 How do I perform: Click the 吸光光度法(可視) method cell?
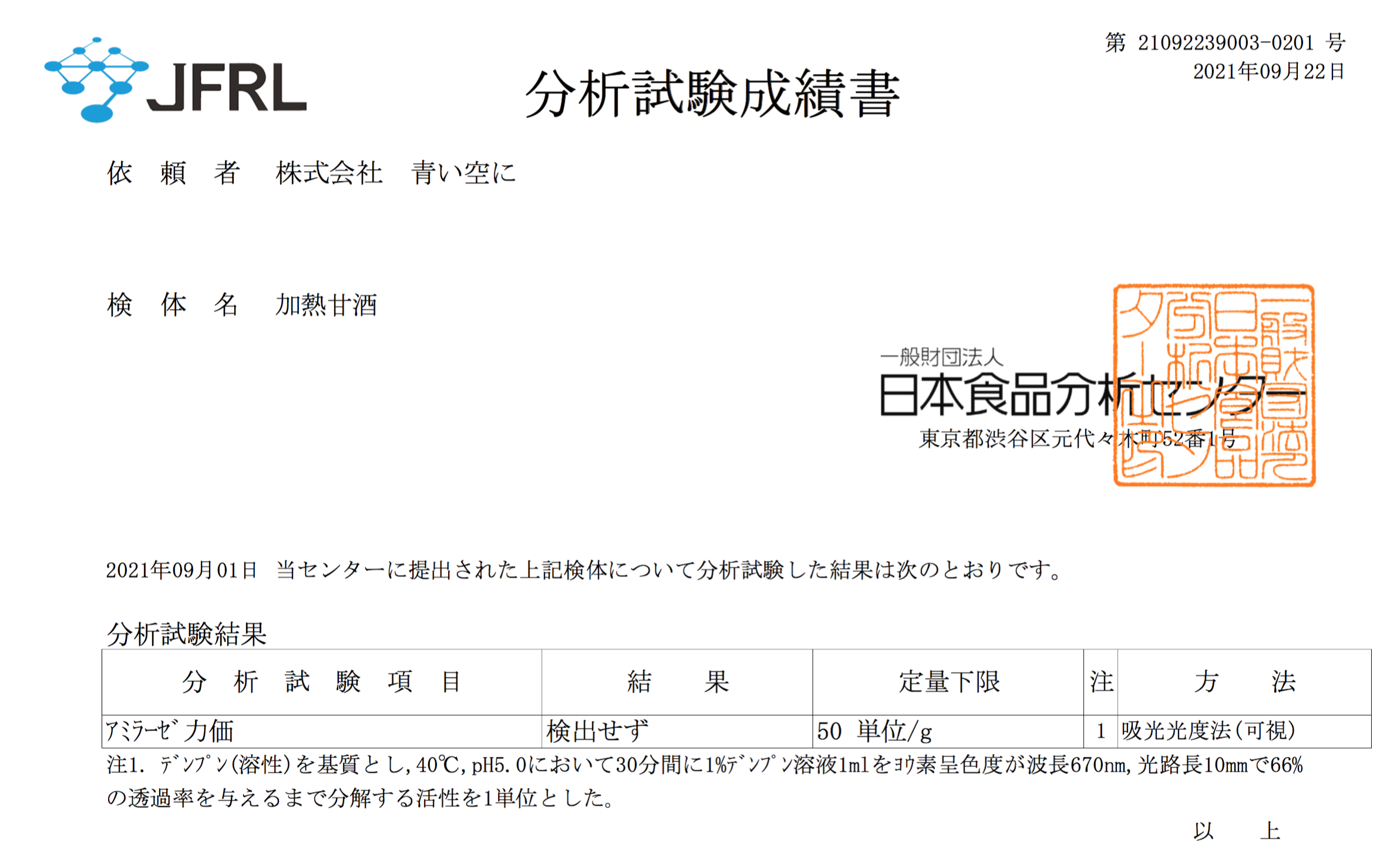[1208, 731]
